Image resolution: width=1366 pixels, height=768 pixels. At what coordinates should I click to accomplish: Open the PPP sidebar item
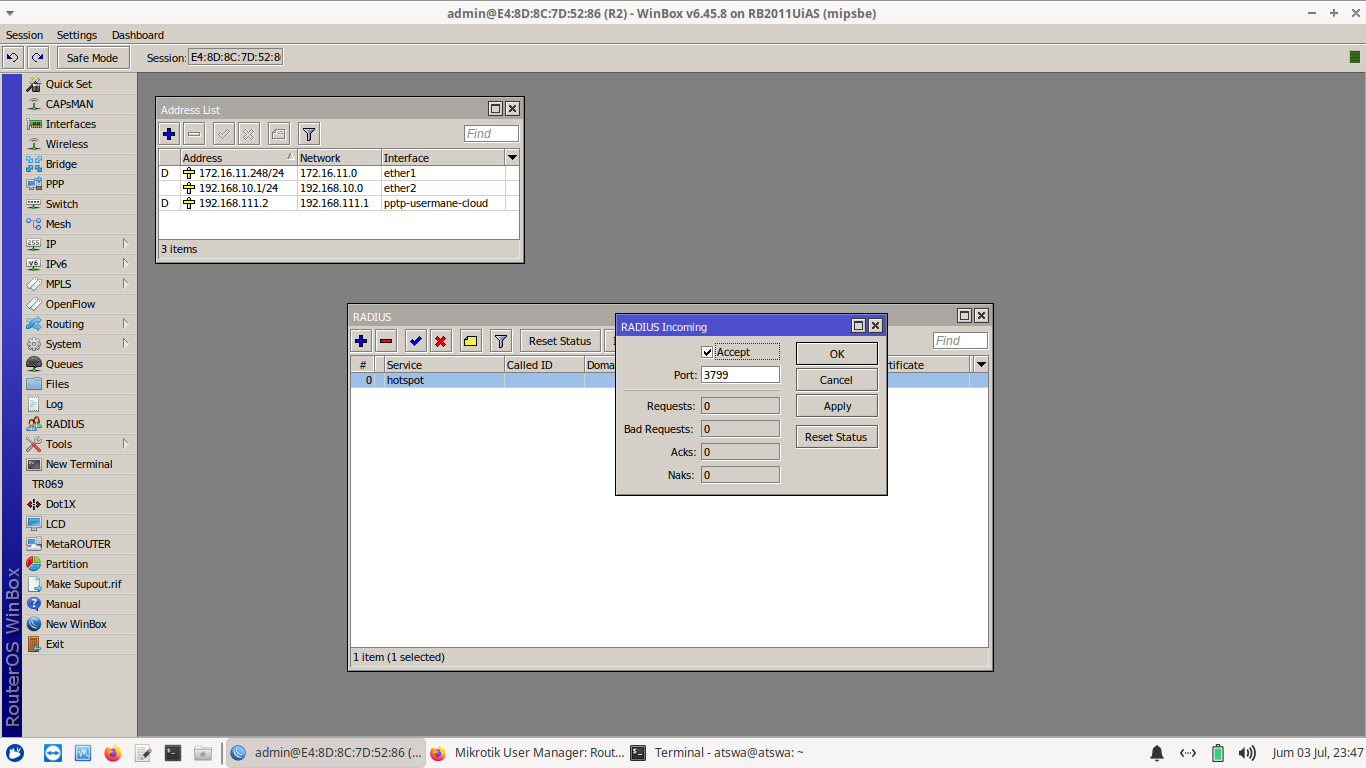click(80, 184)
